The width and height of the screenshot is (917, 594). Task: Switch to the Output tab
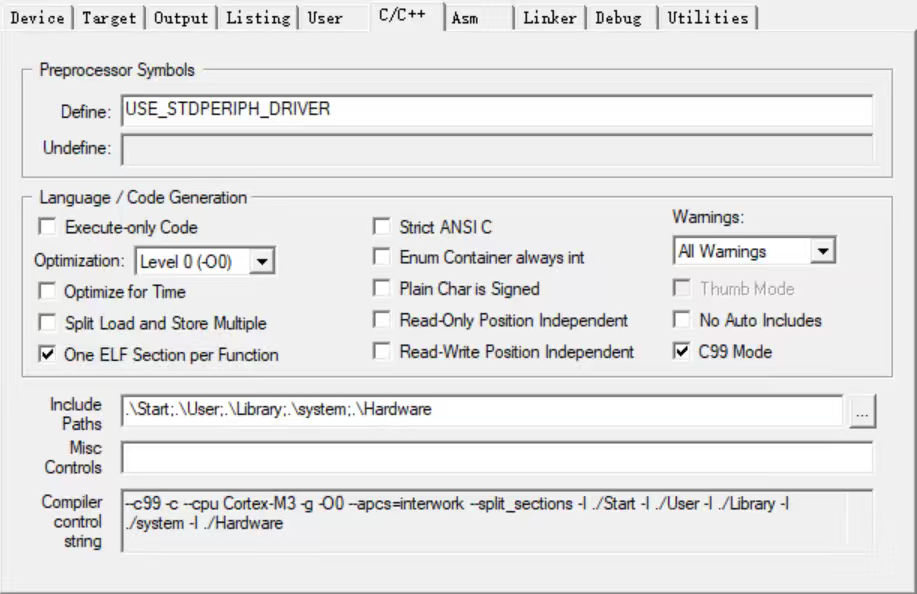click(x=181, y=18)
